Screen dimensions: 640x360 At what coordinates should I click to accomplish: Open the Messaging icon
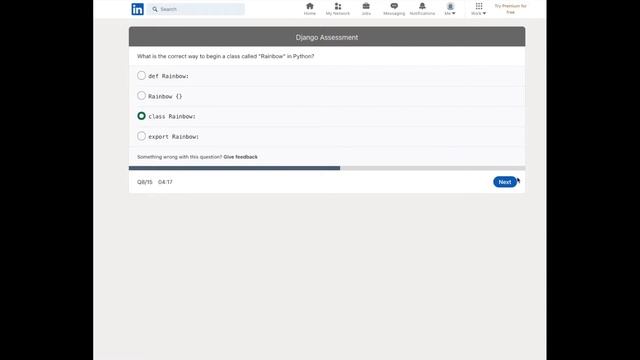(x=394, y=9)
